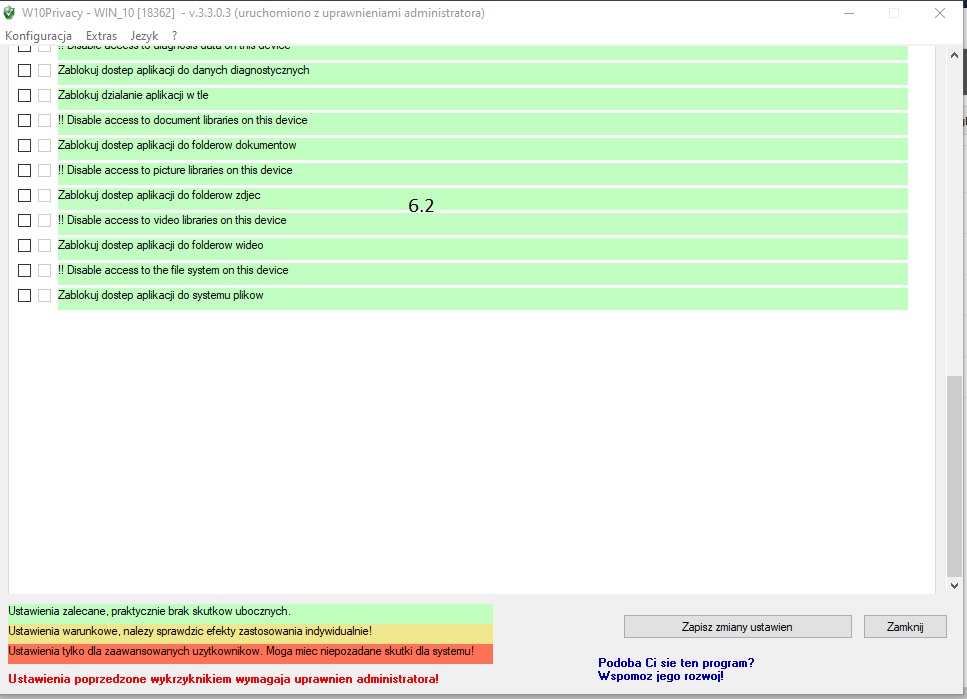Tick dark-bordered checkbox for 'Zablokuj dostep aplikacji do folderow wideo'

coord(25,246)
